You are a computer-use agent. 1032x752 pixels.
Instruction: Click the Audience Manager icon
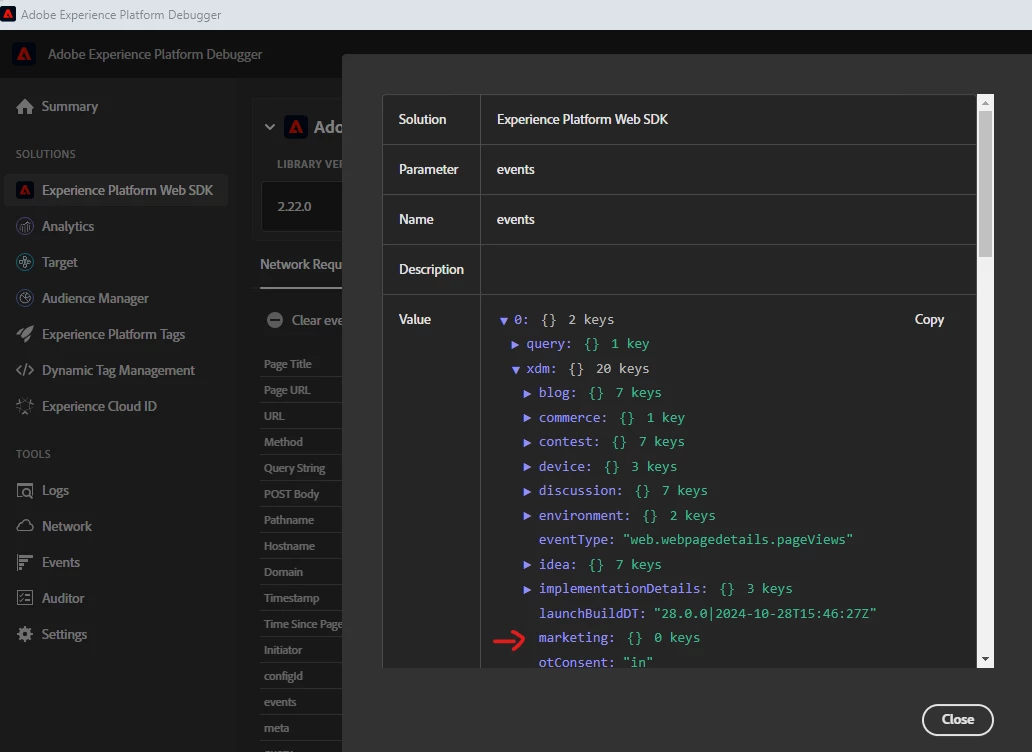pos(25,298)
